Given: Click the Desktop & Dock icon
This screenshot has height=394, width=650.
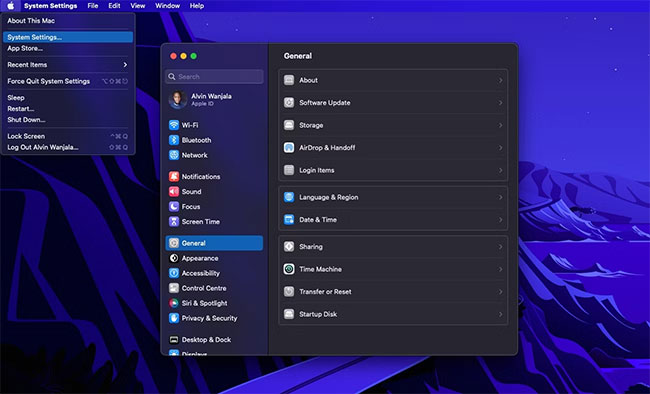Looking at the screenshot, I should 174,339.
